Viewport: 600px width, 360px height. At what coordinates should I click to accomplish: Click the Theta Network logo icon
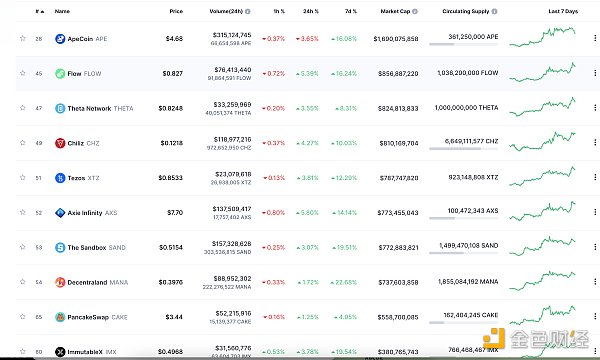[x=60, y=108]
